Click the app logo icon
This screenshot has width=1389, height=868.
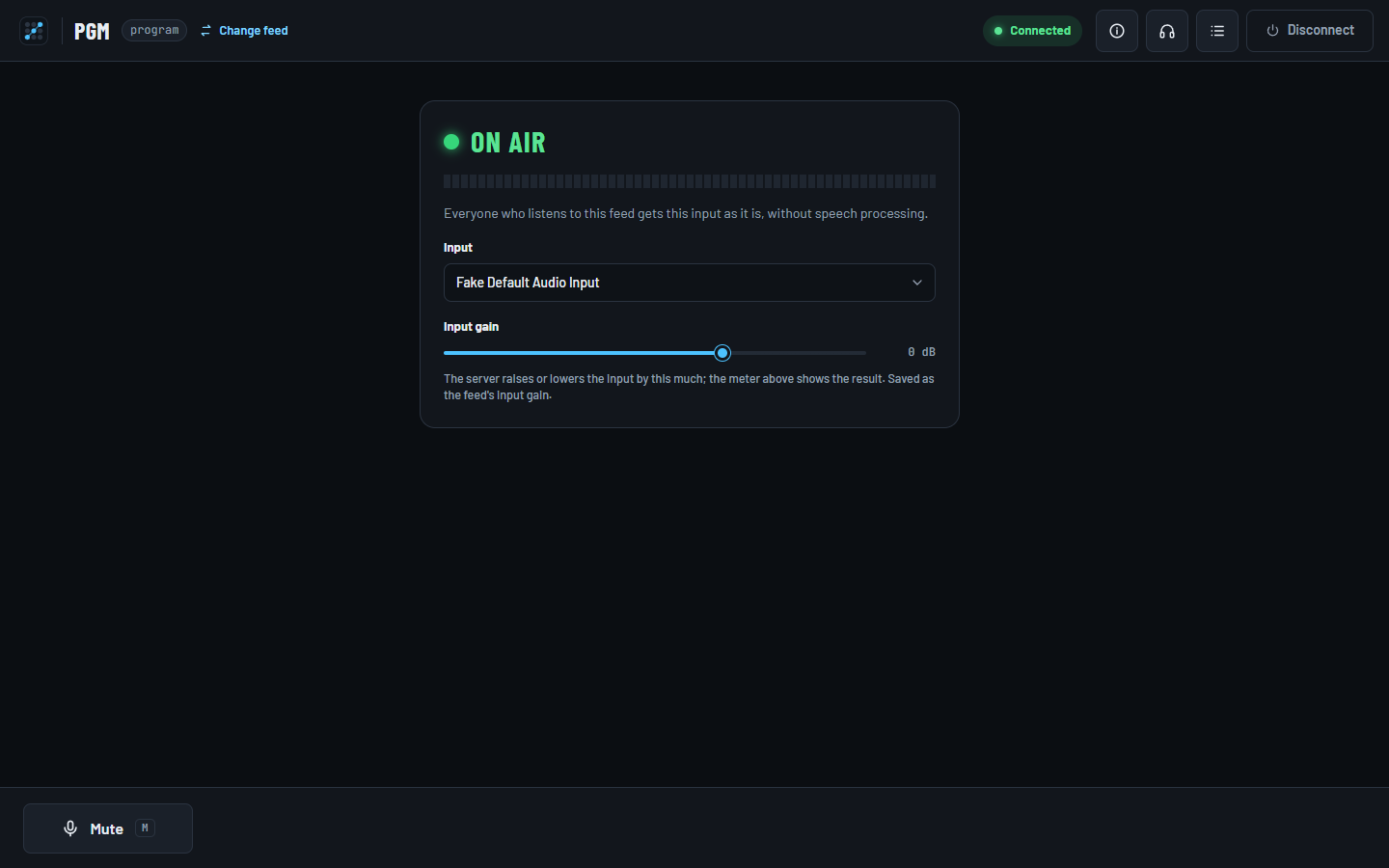click(34, 31)
